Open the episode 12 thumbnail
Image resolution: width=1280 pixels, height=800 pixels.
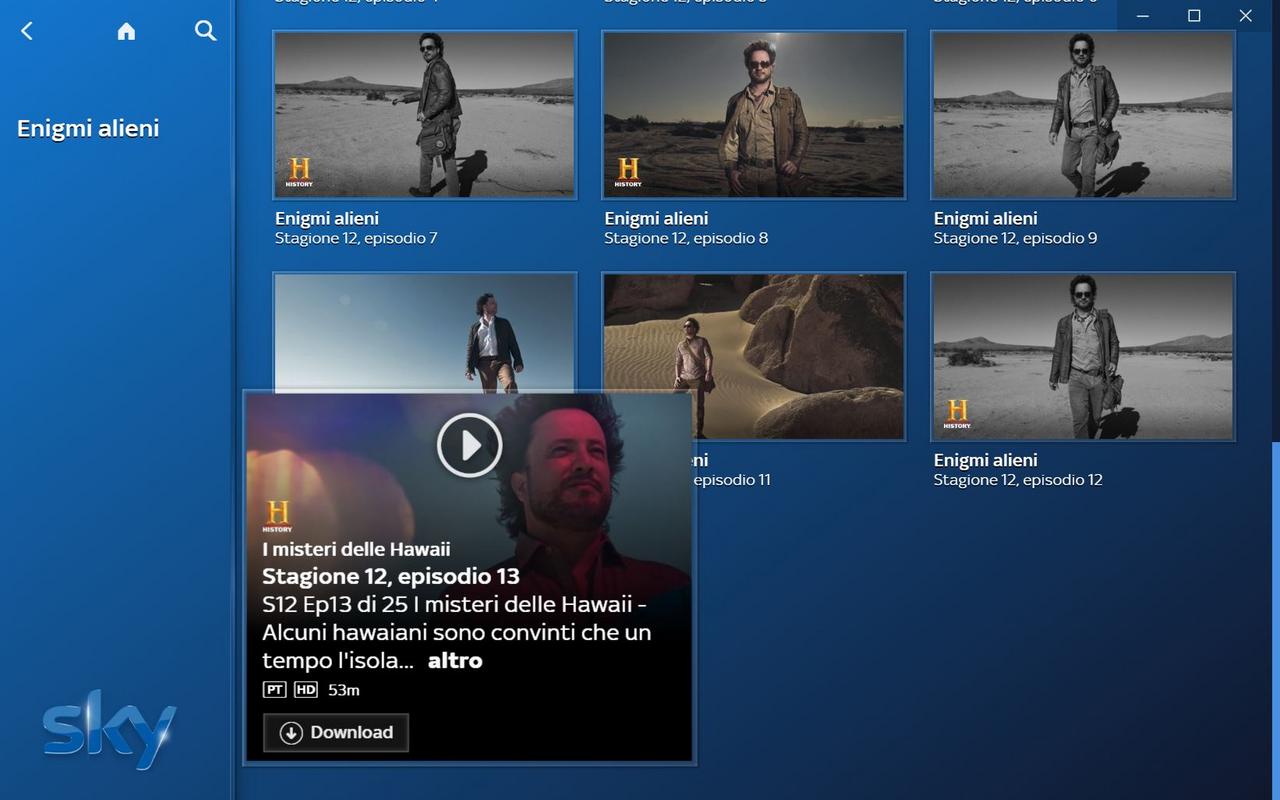point(1083,356)
